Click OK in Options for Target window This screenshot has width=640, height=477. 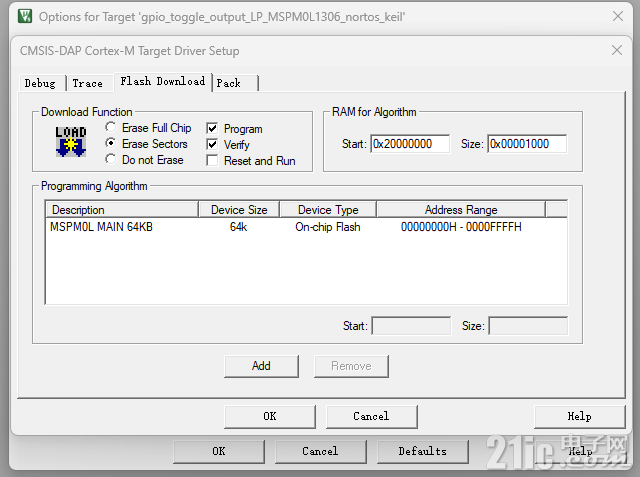tap(219, 451)
